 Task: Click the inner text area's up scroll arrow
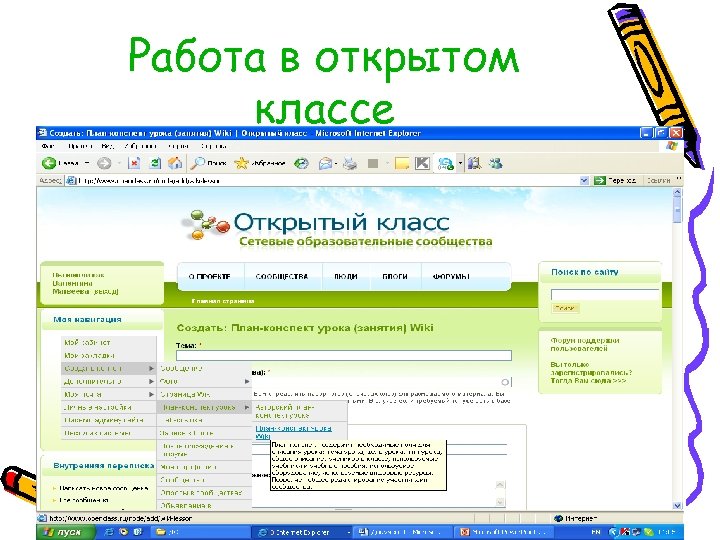tap(501, 484)
